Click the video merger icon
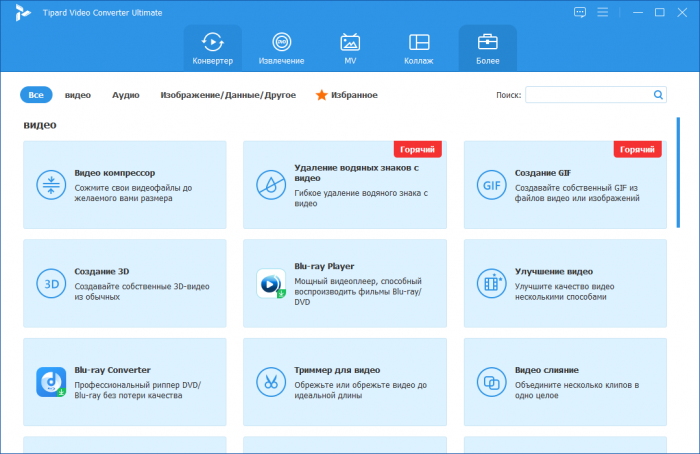The width and height of the screenshot is (700, 454). (491, 381)
